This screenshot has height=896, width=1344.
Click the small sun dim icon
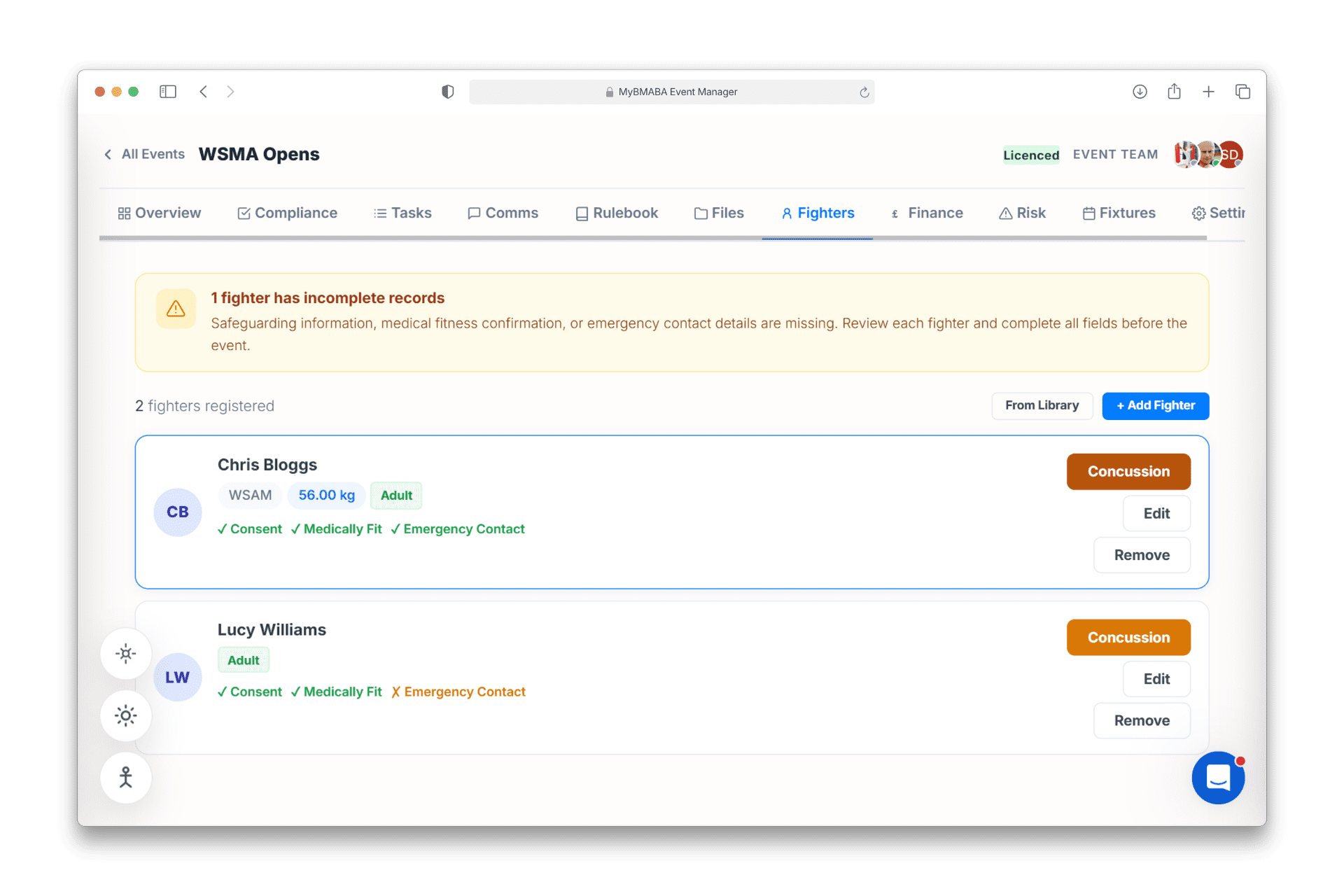[126, 654]
